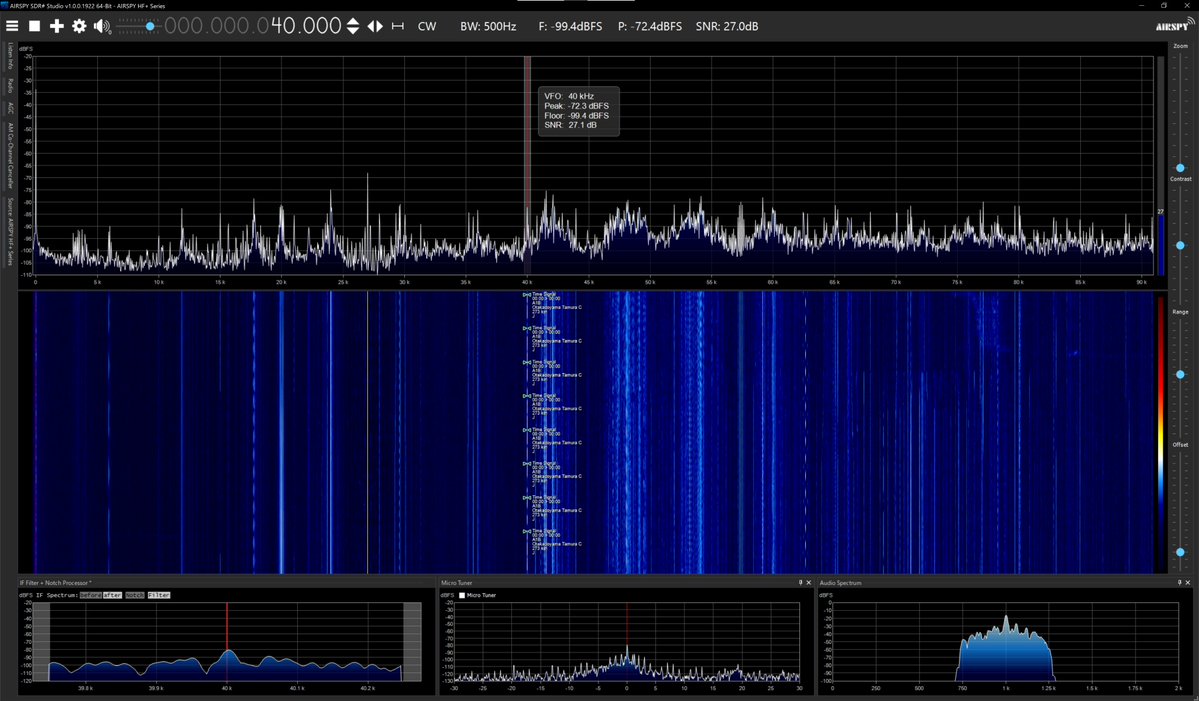Click the strong signal peak near 27 kHz

coord(368,222)
